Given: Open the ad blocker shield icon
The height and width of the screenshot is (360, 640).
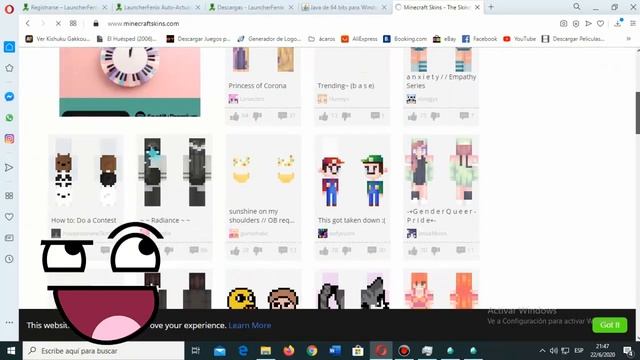Looking at the screenshot, I should click(x=576, y=24).
